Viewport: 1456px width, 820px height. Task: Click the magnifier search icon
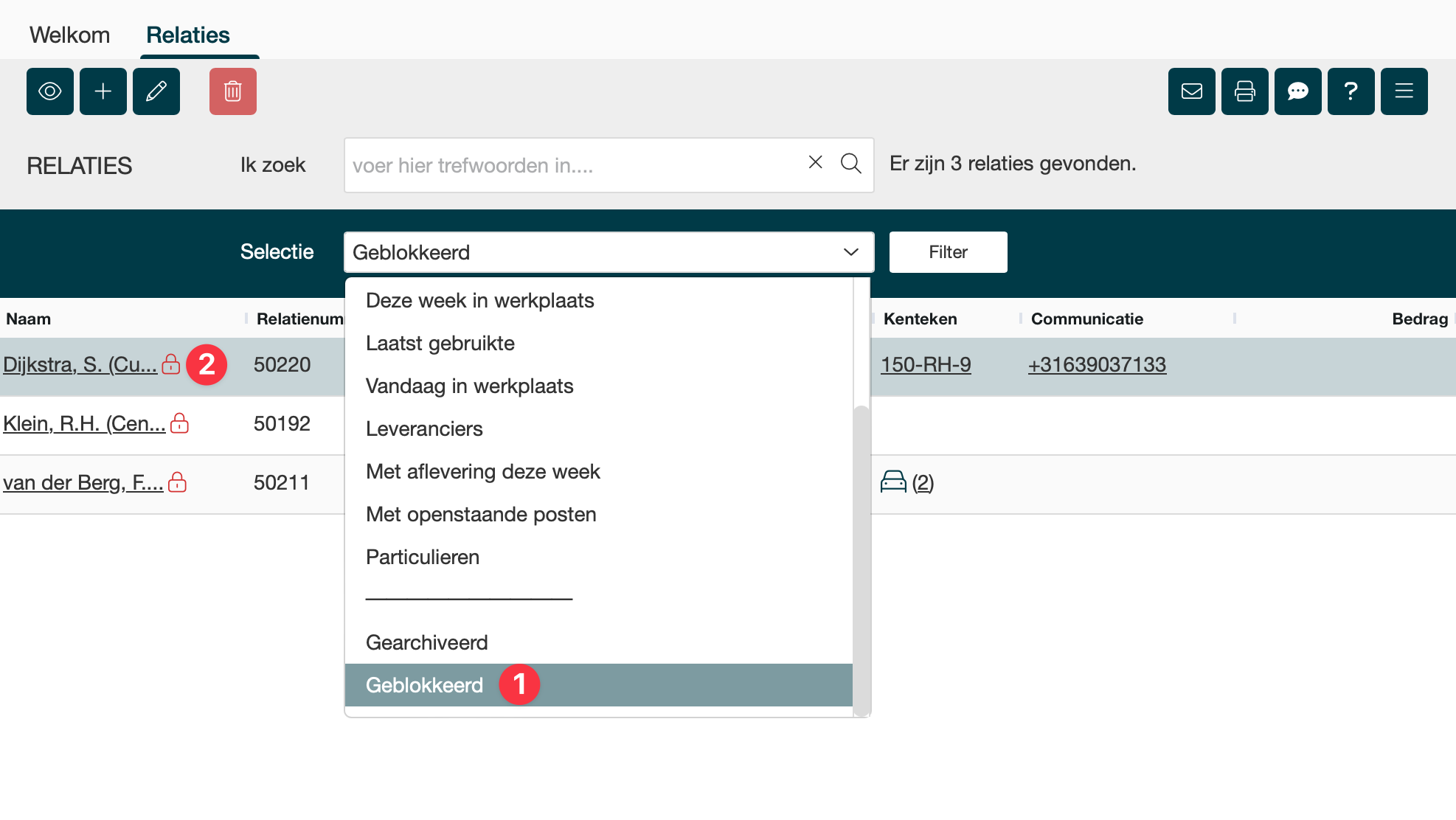coord(851,164)
